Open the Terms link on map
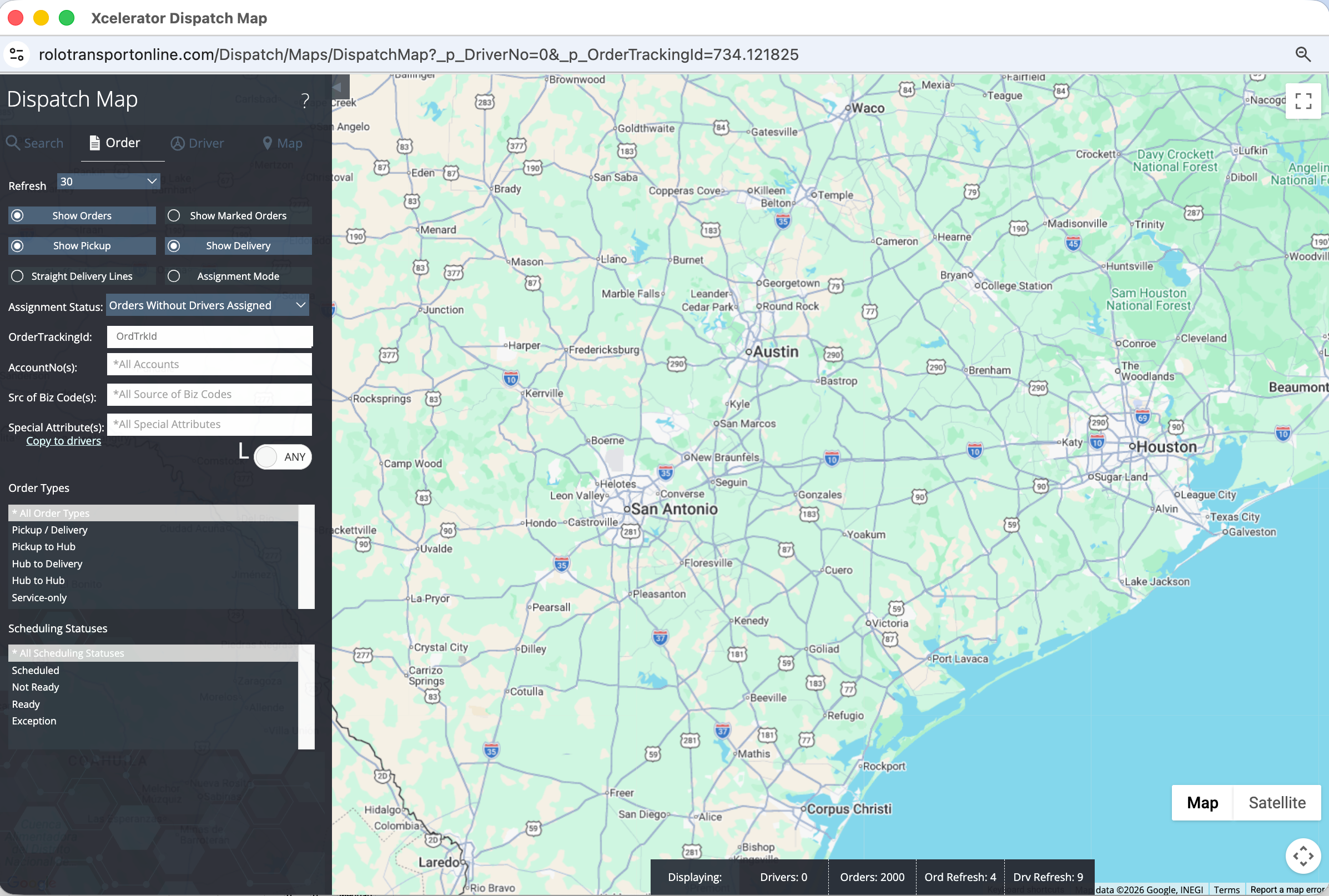Viewport: 1329px width, 896px height. click(1226, 890)
